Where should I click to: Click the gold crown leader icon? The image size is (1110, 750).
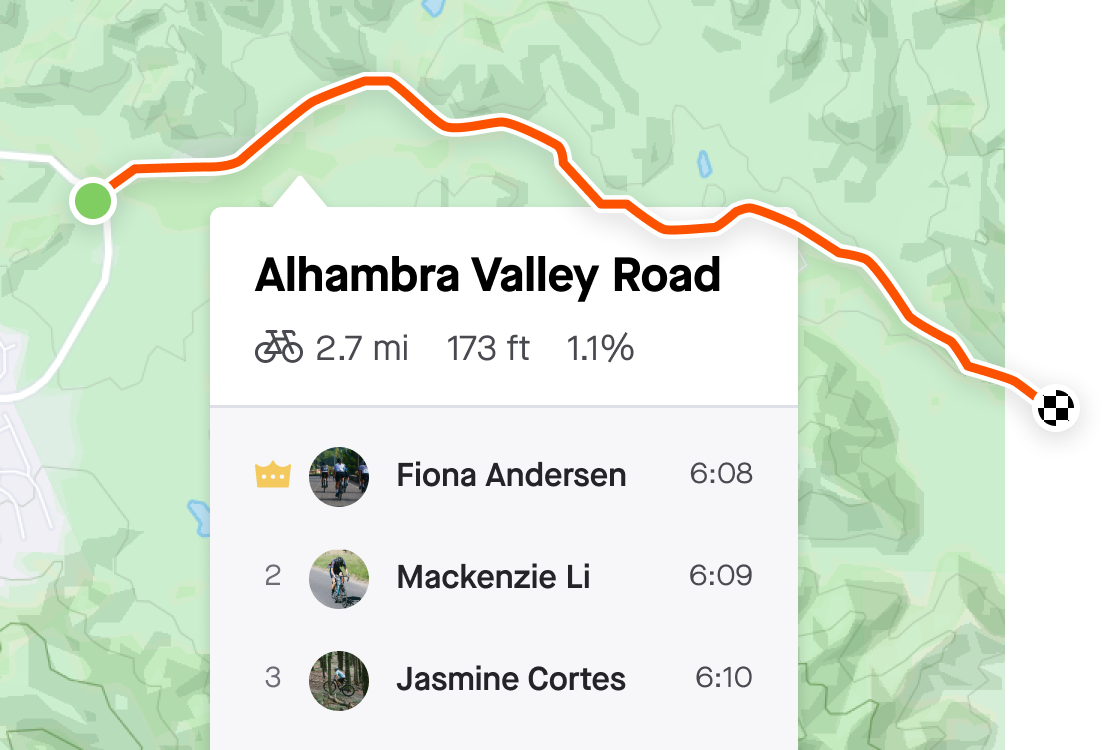273,476
